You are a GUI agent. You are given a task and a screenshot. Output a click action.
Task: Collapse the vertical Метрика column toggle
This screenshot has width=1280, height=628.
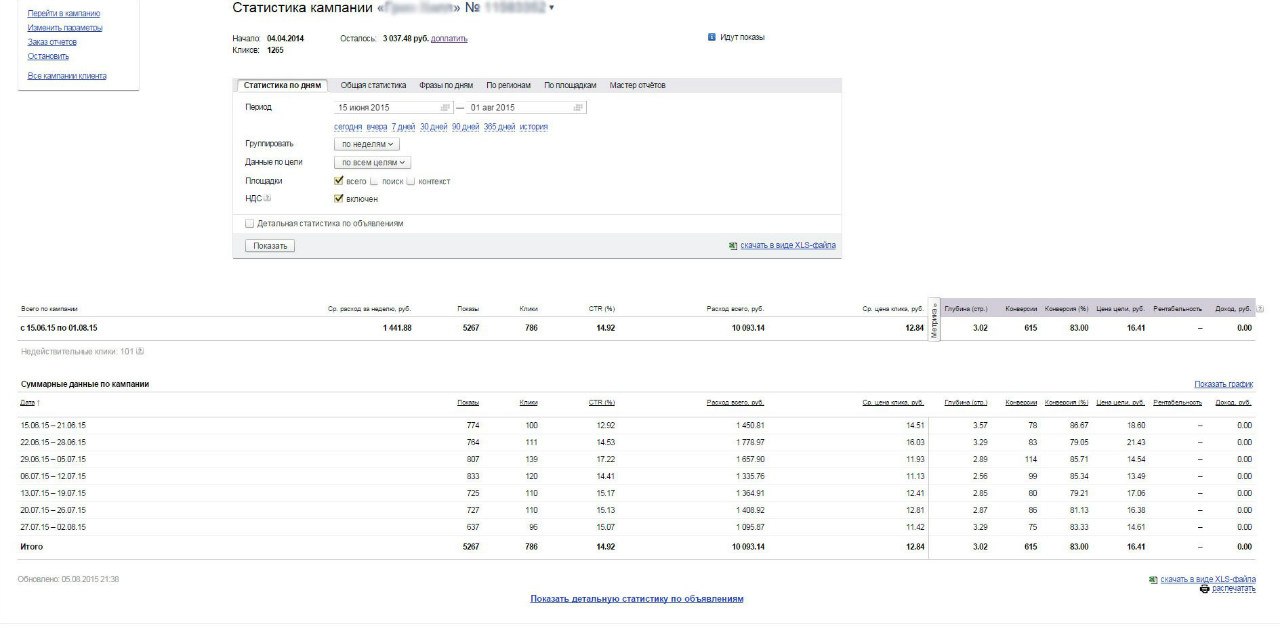click(x=934, y=321)
